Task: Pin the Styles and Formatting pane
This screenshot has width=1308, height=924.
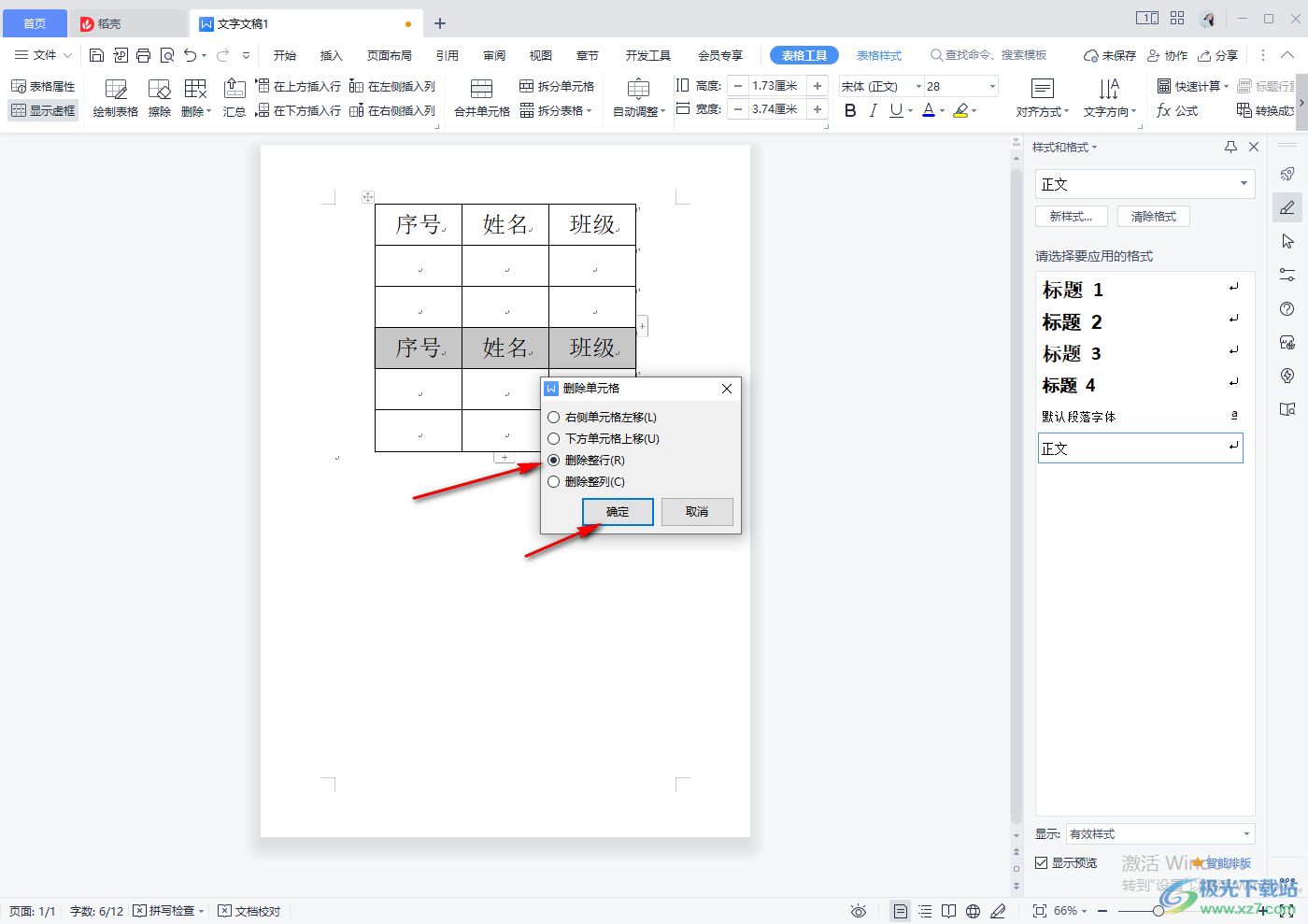Action: point(1230,147)
